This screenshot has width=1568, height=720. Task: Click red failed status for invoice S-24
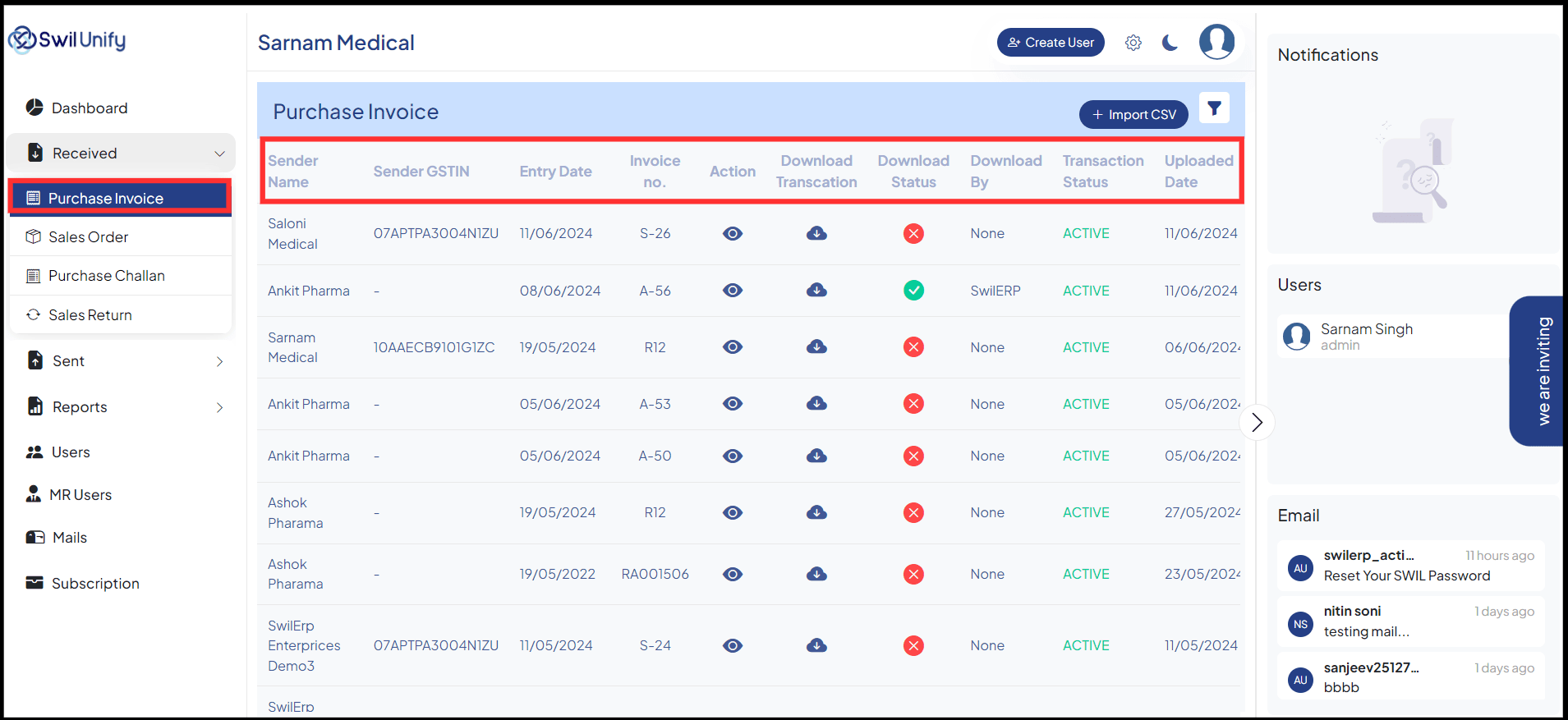[x=913, y=646]
